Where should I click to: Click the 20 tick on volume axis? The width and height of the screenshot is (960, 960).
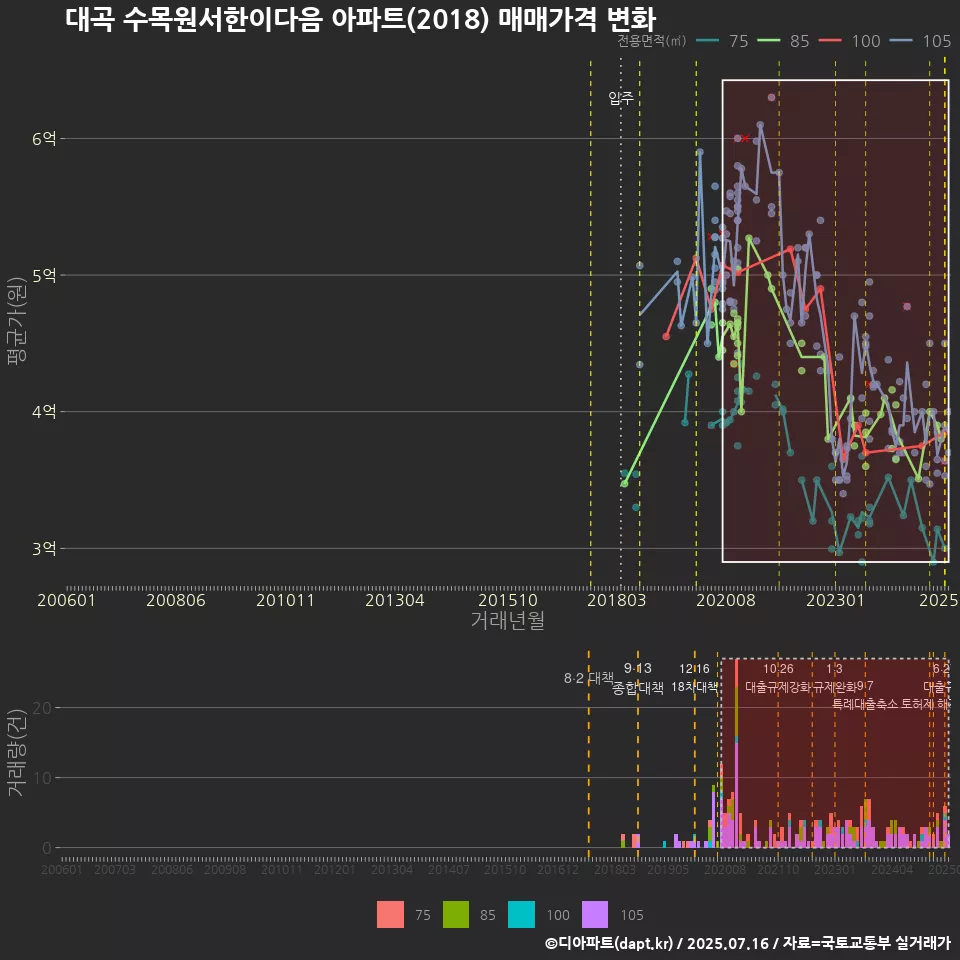(x=42, y=708)
